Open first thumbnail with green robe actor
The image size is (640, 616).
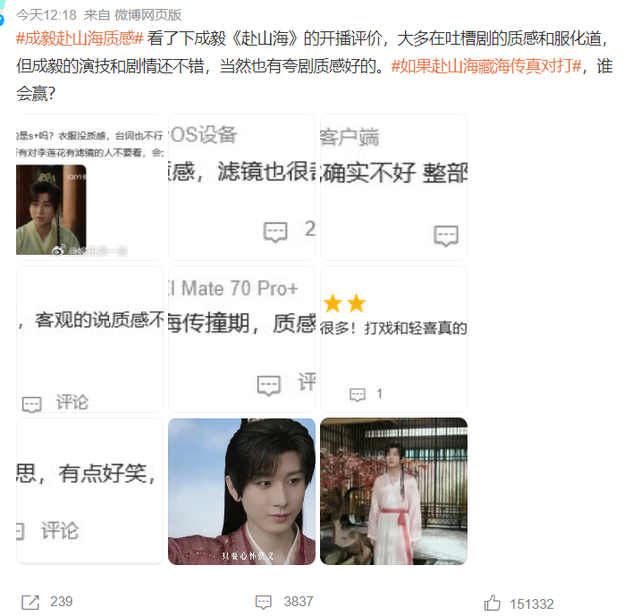(x=89, y=187)
